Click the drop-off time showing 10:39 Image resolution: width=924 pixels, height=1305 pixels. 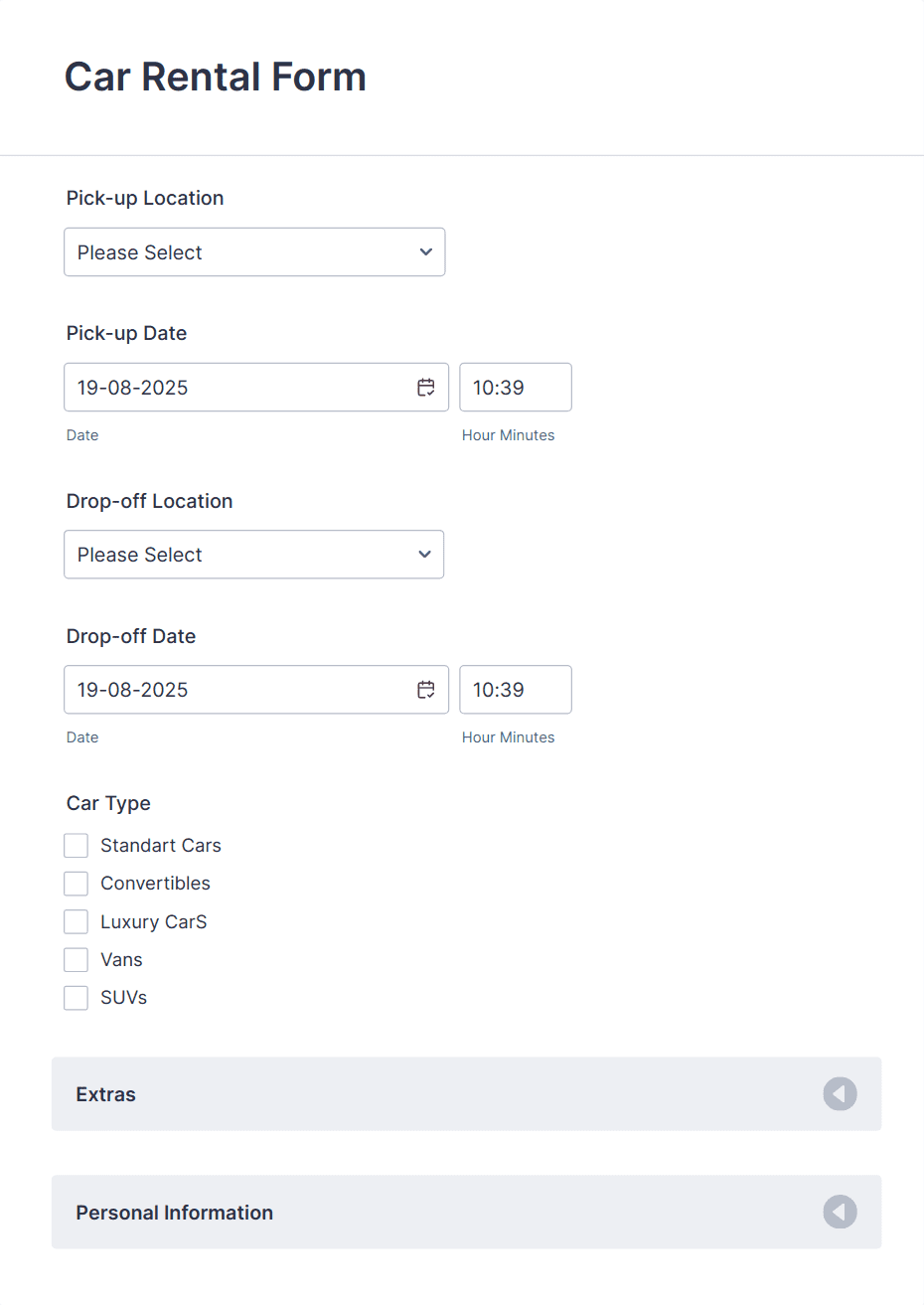515,689
